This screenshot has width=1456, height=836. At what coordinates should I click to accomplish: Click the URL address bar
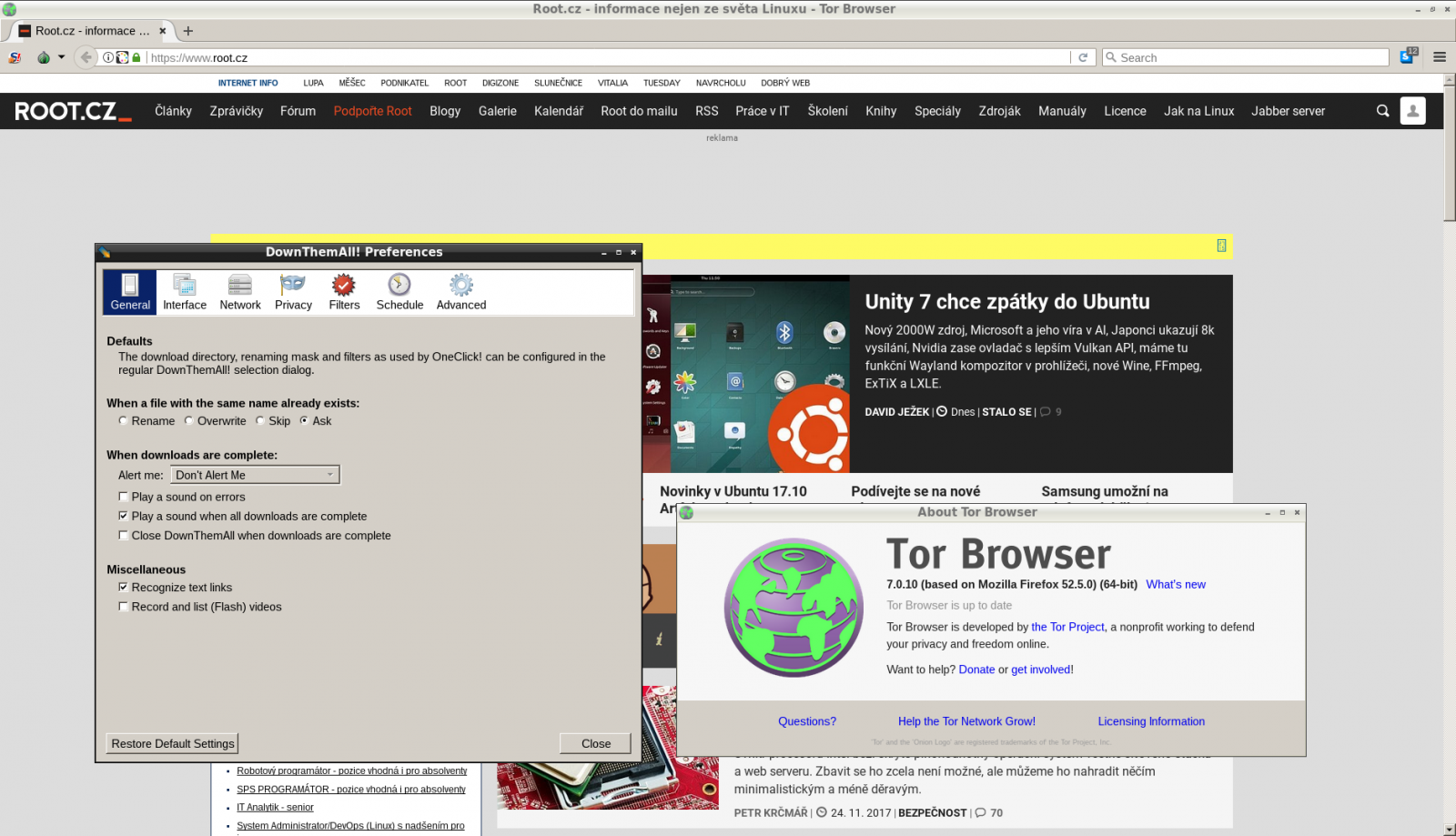[x=608, y=57]
